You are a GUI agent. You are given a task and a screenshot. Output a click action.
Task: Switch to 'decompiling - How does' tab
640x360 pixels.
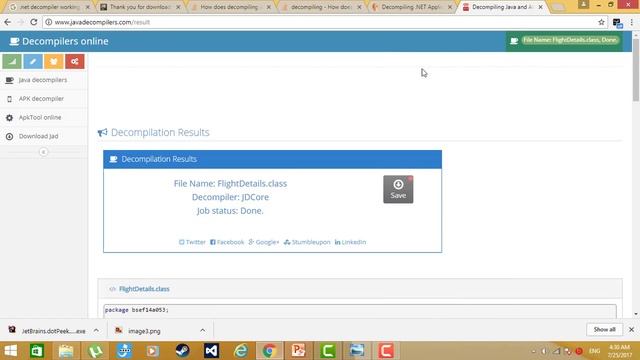(321, 7)
